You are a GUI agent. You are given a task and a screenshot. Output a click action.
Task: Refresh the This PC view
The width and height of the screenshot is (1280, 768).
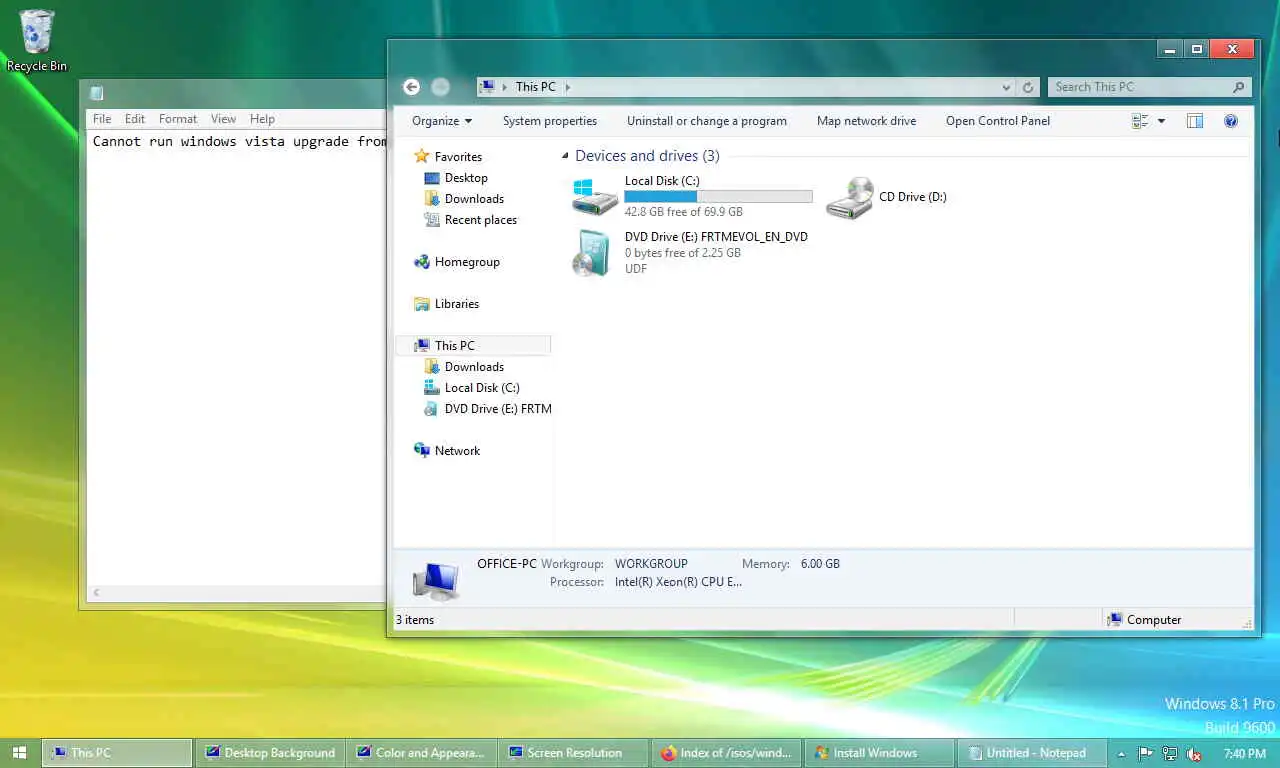[1028, 87]
